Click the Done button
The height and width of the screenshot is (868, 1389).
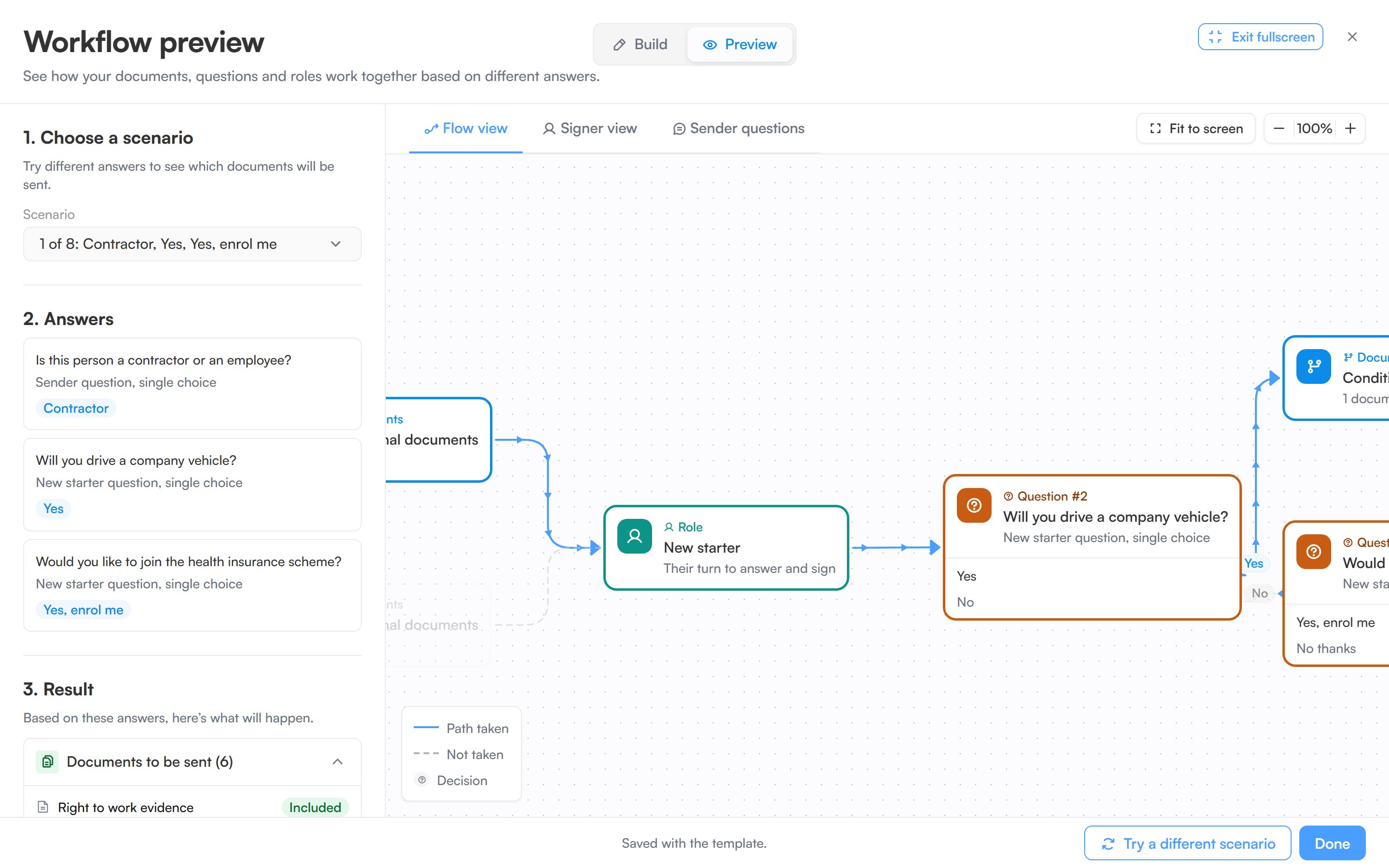click(1332, 843)
